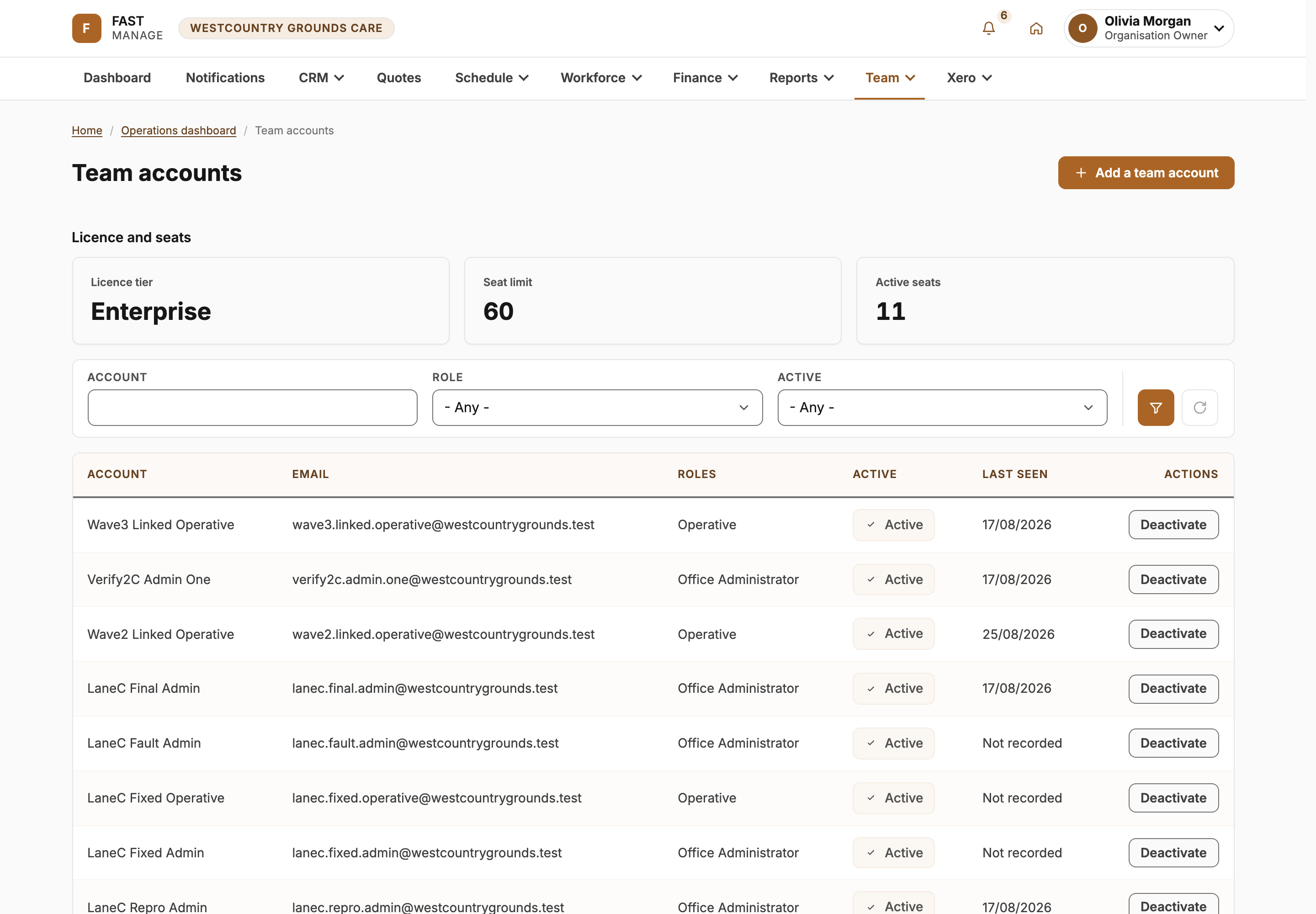Open the Quotes nav item
The width and height of the screenshot is (1316, 914).
click(398, 78)
